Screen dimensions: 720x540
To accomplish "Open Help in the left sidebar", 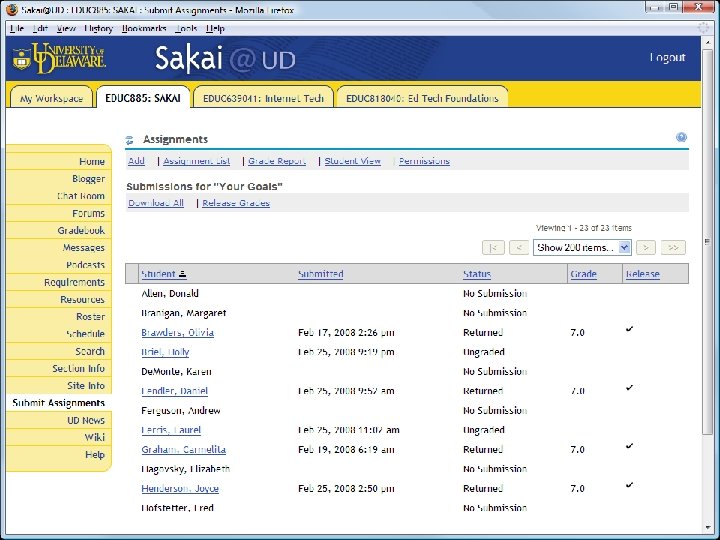I will [95, 455].
